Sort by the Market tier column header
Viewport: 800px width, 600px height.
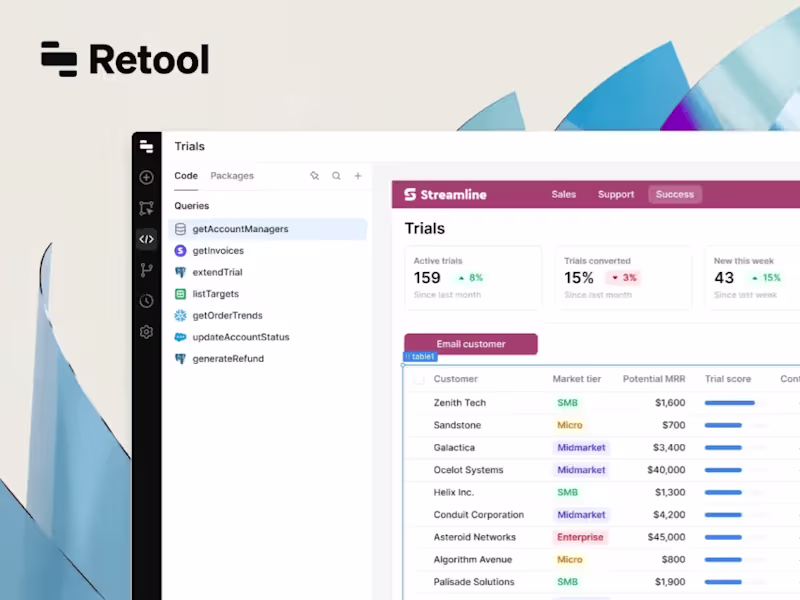tap(577, 379)
